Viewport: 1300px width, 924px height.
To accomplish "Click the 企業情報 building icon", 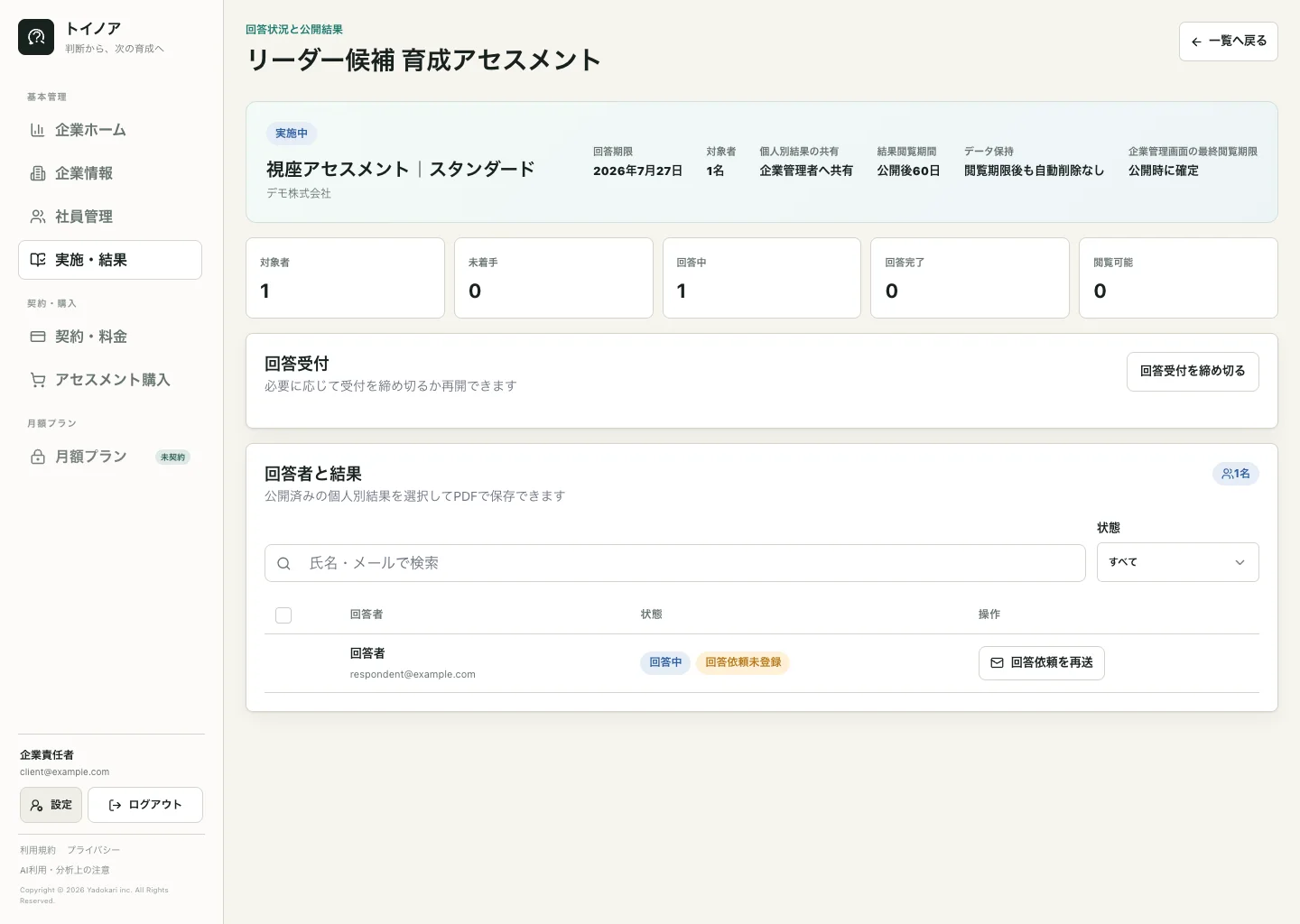I will pyautogui.click(x=38, y=173).
